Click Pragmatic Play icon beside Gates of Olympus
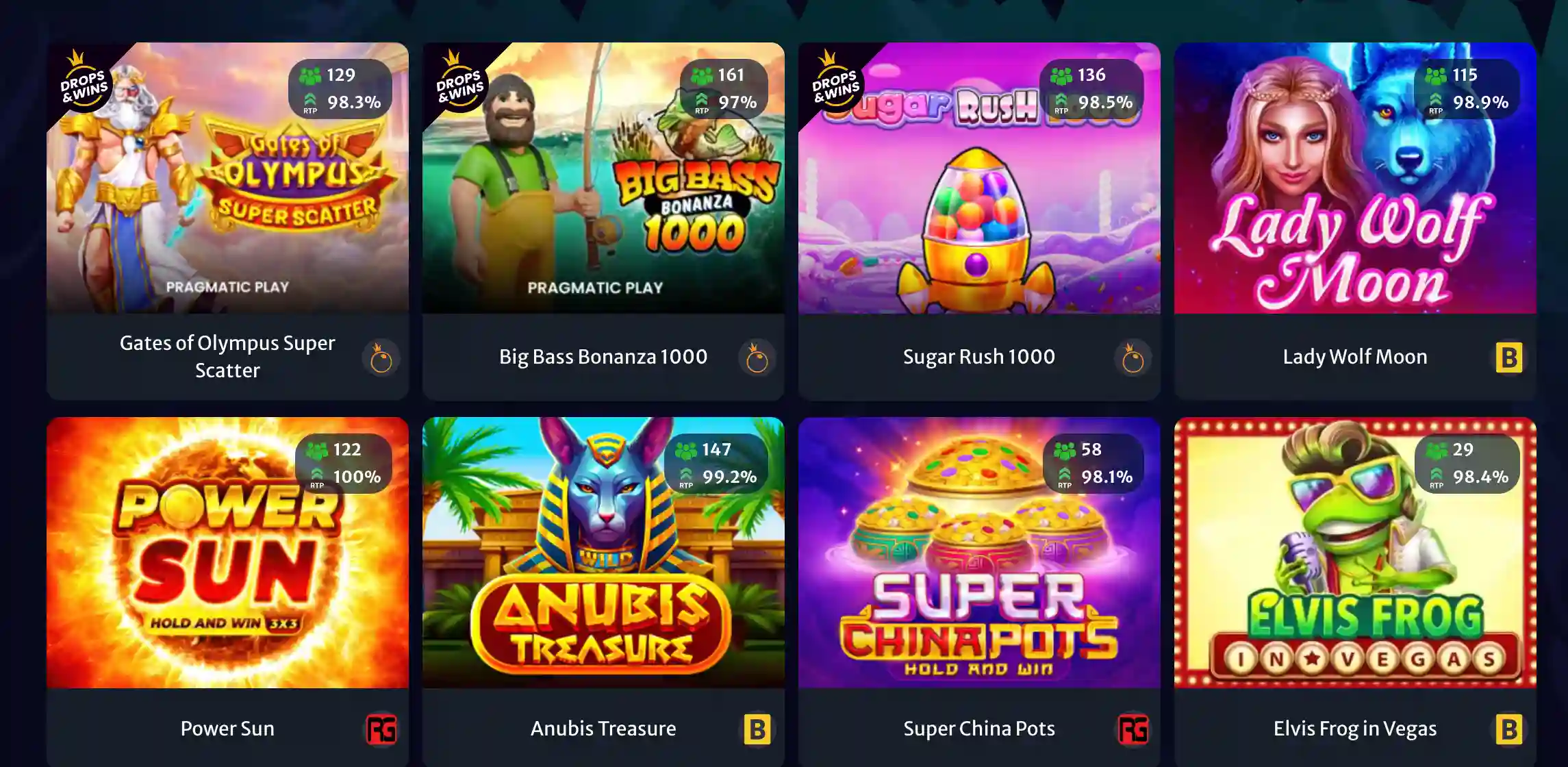1568x767 pixels. point(381,358)
